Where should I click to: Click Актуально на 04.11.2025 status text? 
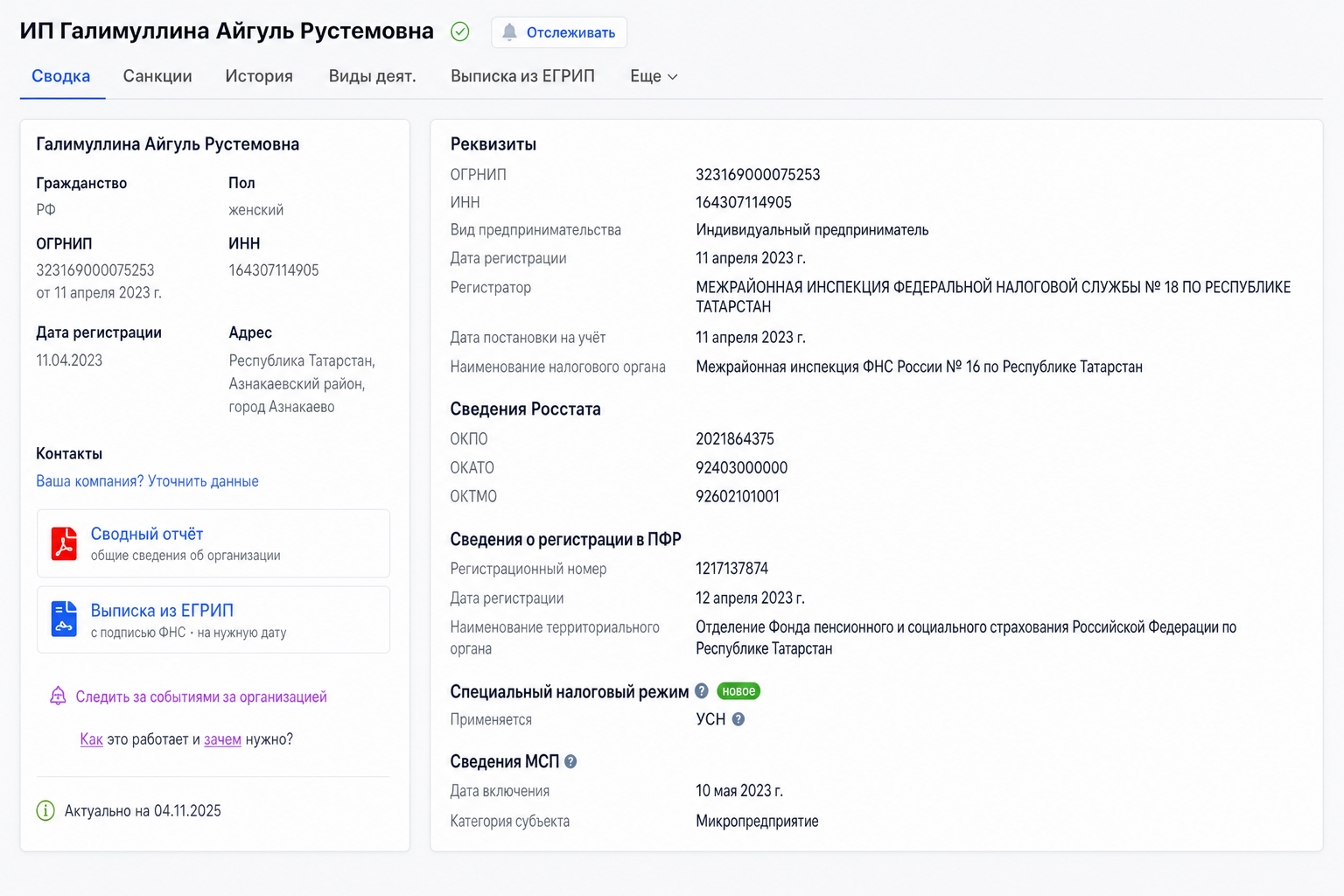click(143, 811)
